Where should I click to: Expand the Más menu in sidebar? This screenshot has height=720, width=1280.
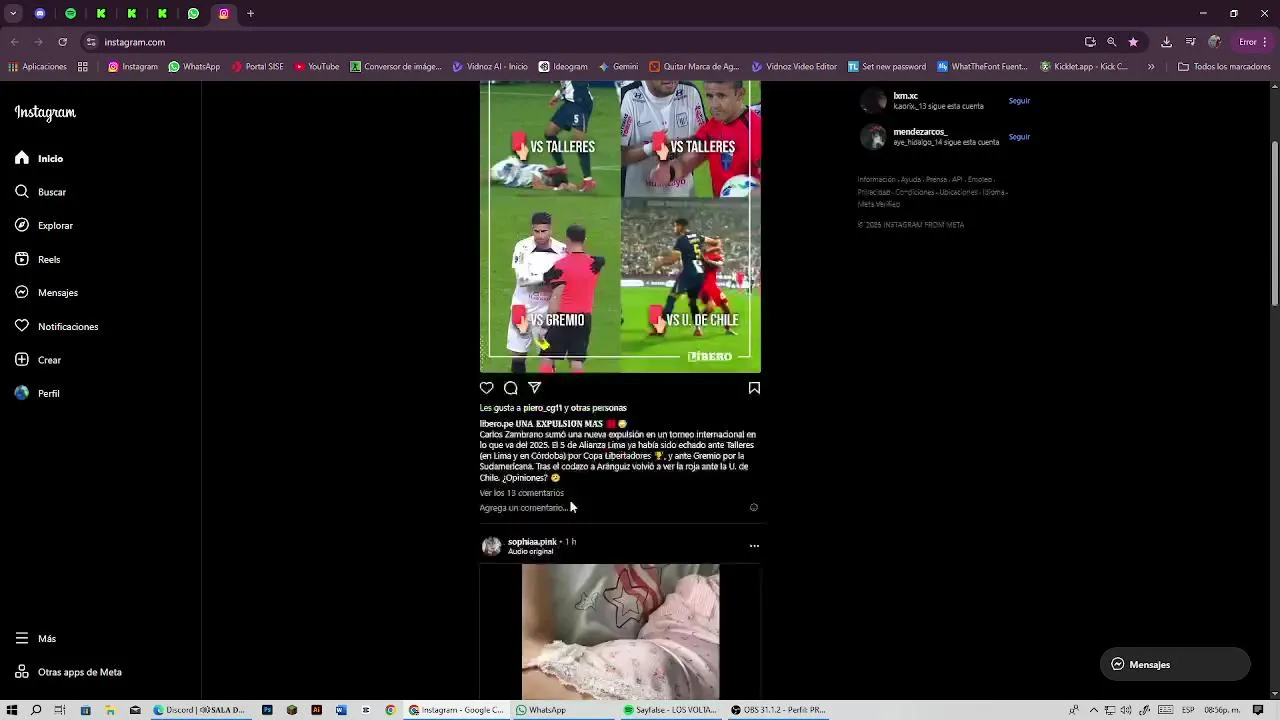coord(36,638)
